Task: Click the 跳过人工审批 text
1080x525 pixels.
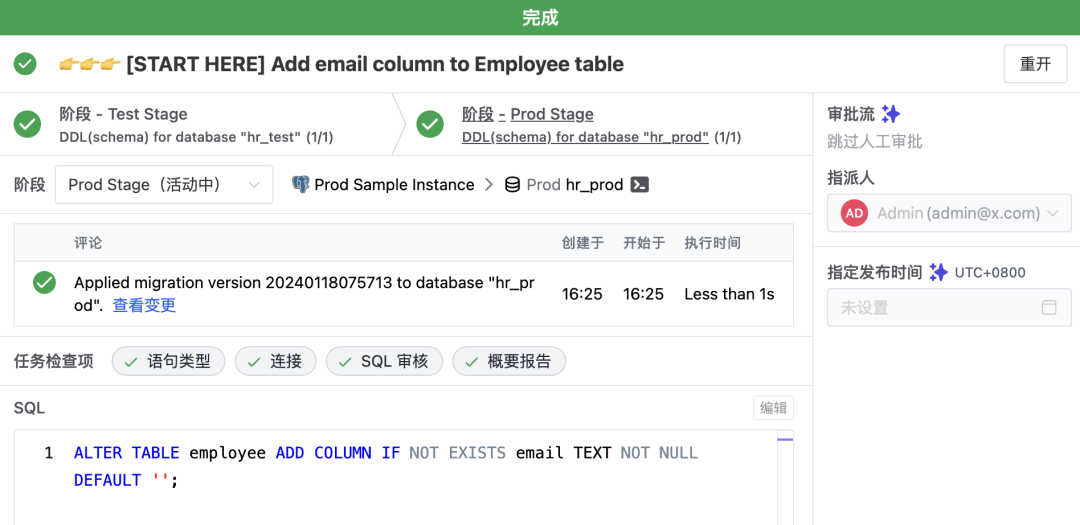Action: [x=875, y=142]
